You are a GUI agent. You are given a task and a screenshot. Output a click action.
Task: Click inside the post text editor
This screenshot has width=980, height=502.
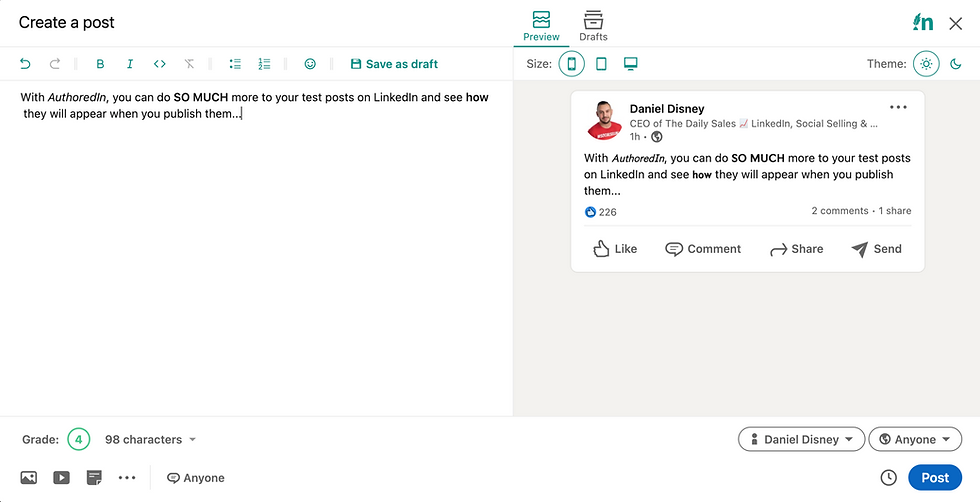pos(256,248)
